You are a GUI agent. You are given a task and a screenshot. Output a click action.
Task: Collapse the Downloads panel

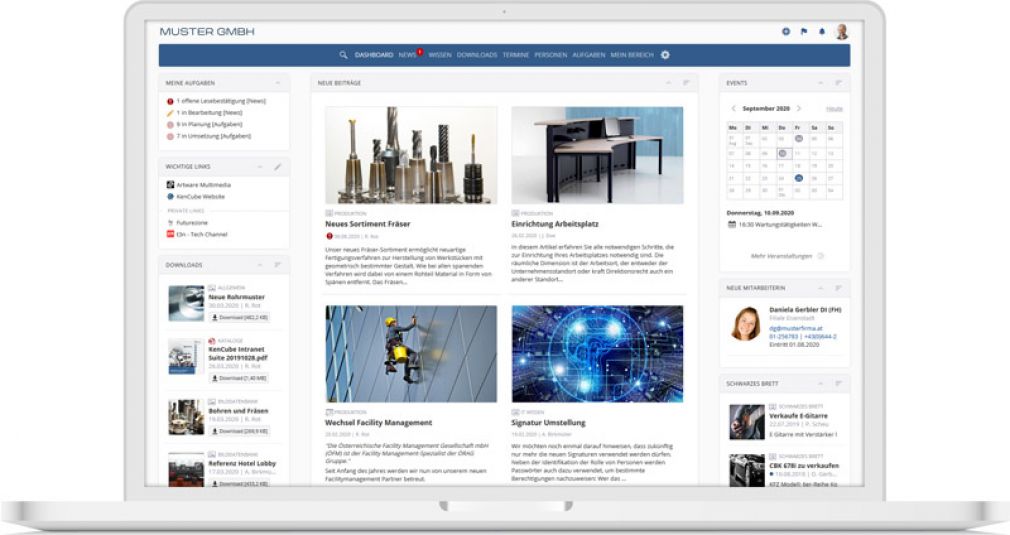click(x=260, y=265)
